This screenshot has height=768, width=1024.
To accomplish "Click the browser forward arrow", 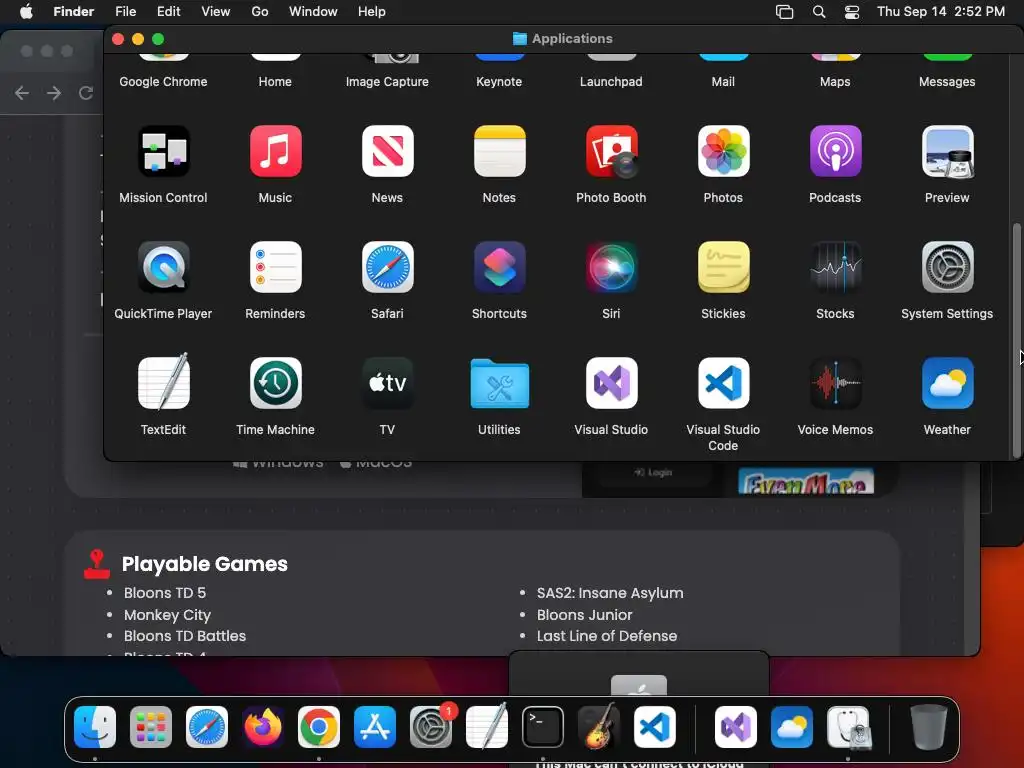I will coord(54,93).
